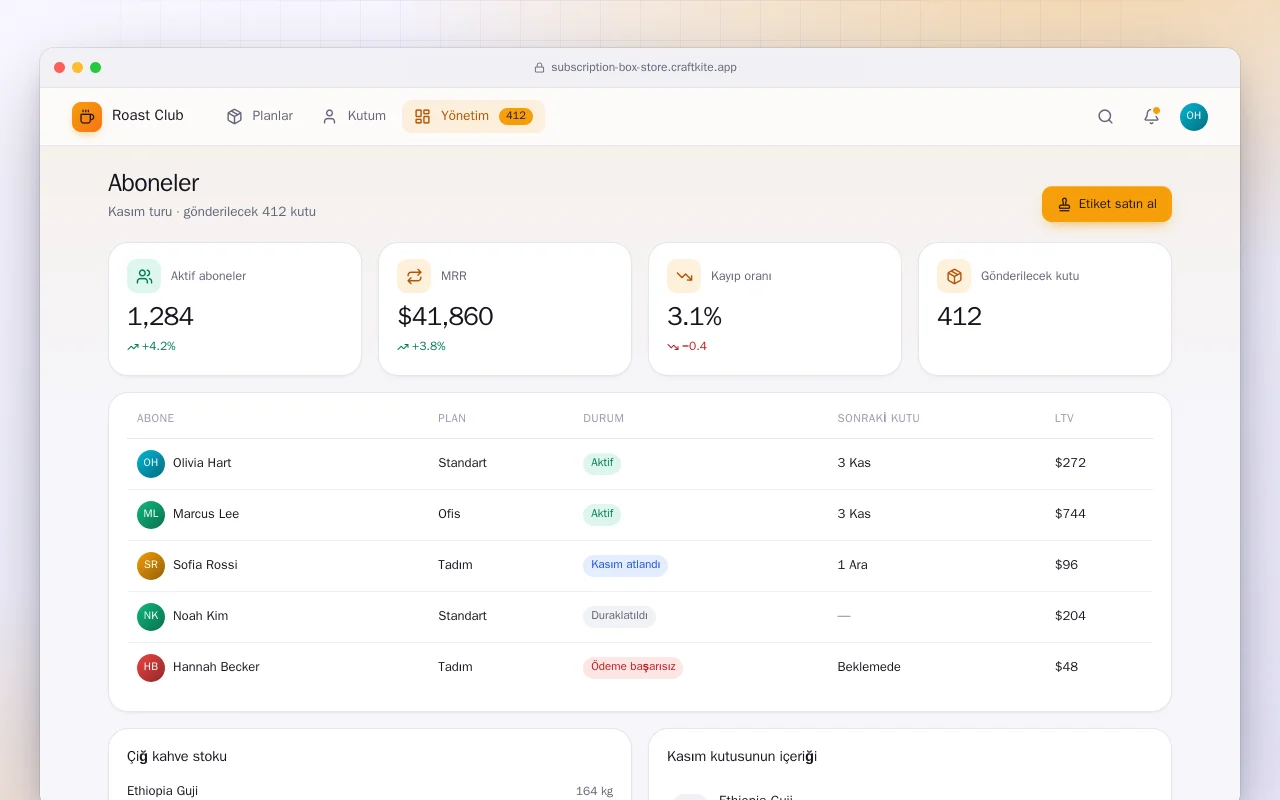Viewport: 1280px width, 800px height.
Task: Click the Kasım kutusunun içeriği heading
Action: [742, 757]
